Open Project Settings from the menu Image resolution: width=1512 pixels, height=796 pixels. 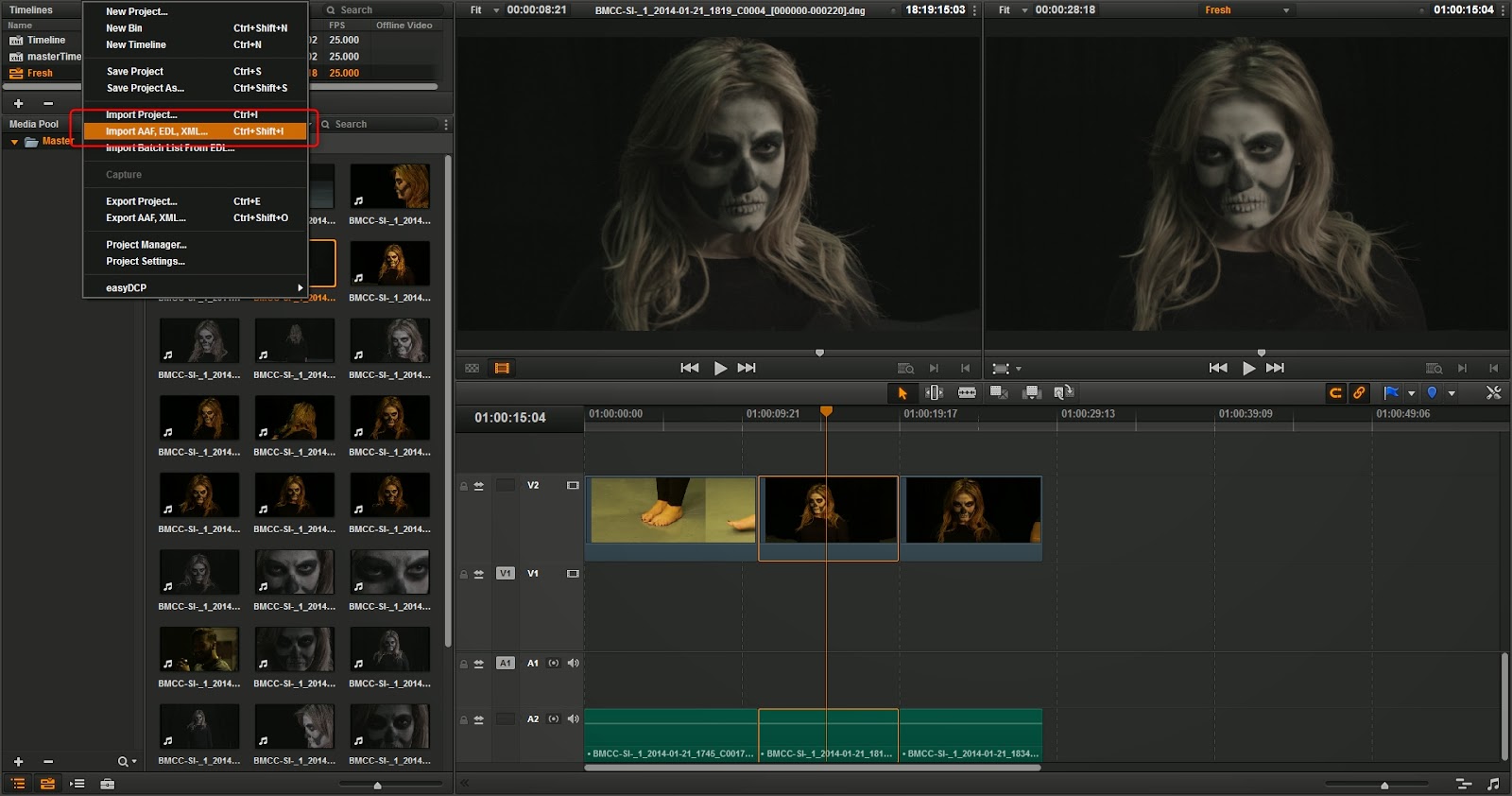pyautogui.click(x=146, y=261)
